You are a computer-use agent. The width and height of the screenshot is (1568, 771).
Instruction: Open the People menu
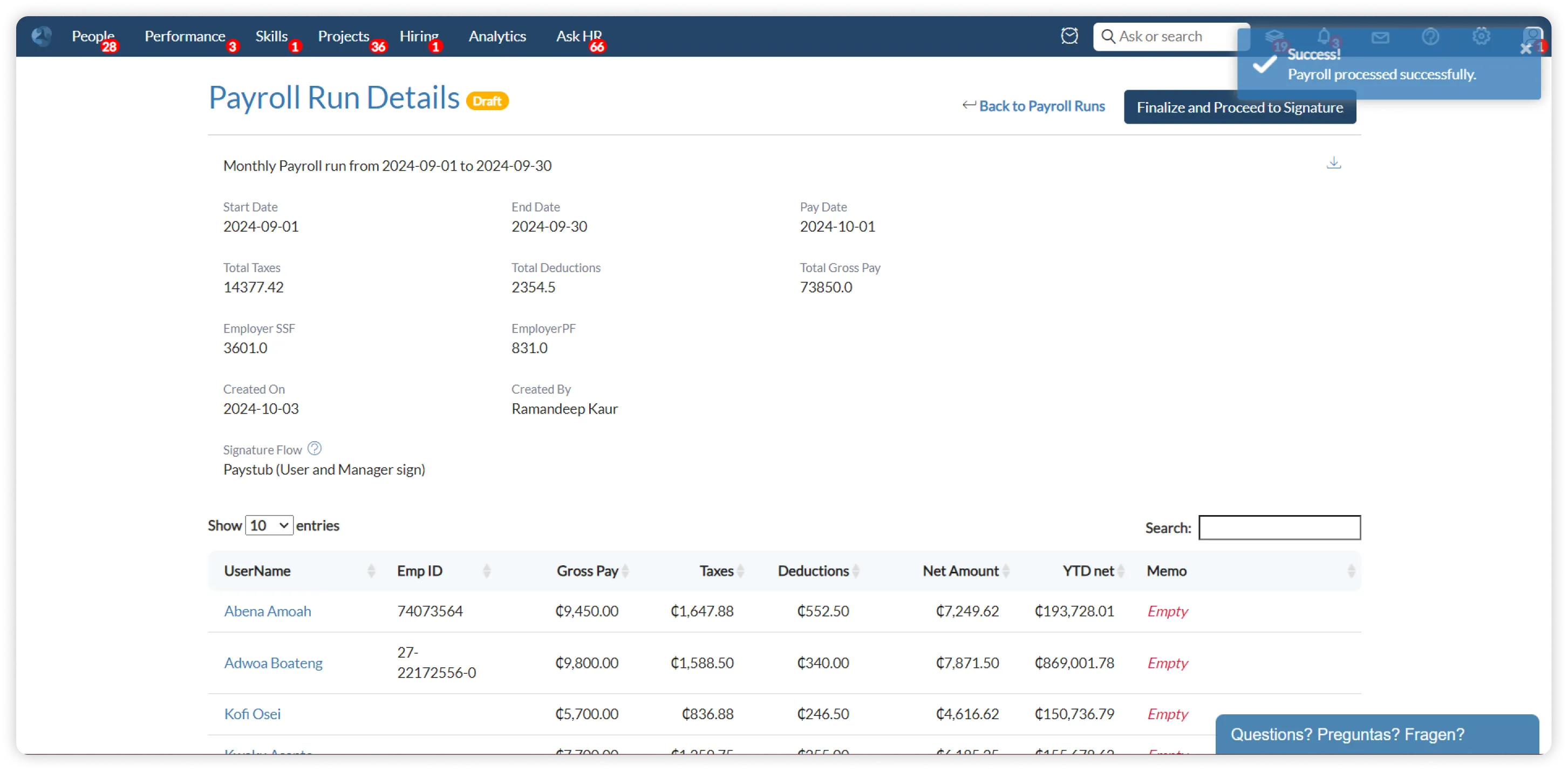pos(92,37)
